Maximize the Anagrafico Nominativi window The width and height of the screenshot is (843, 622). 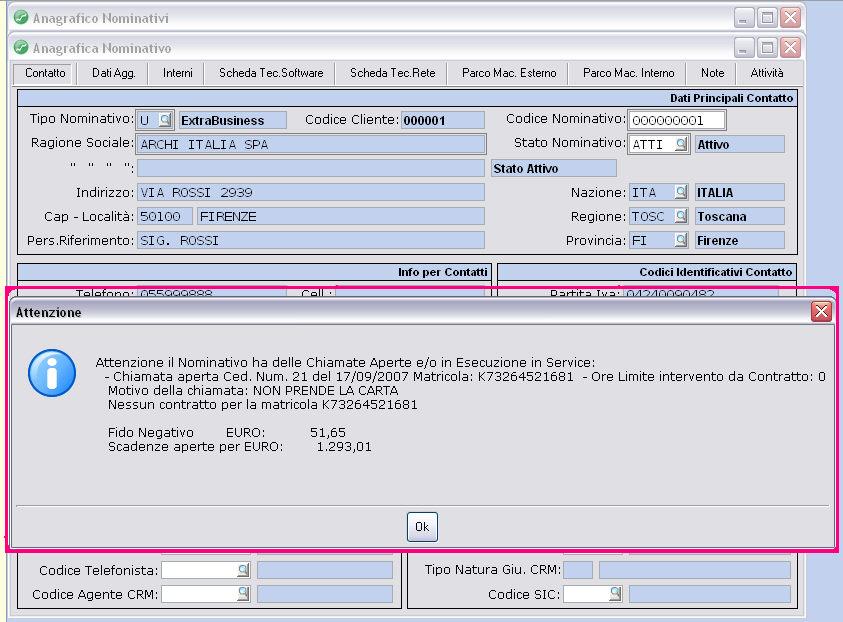pos(767,18)
